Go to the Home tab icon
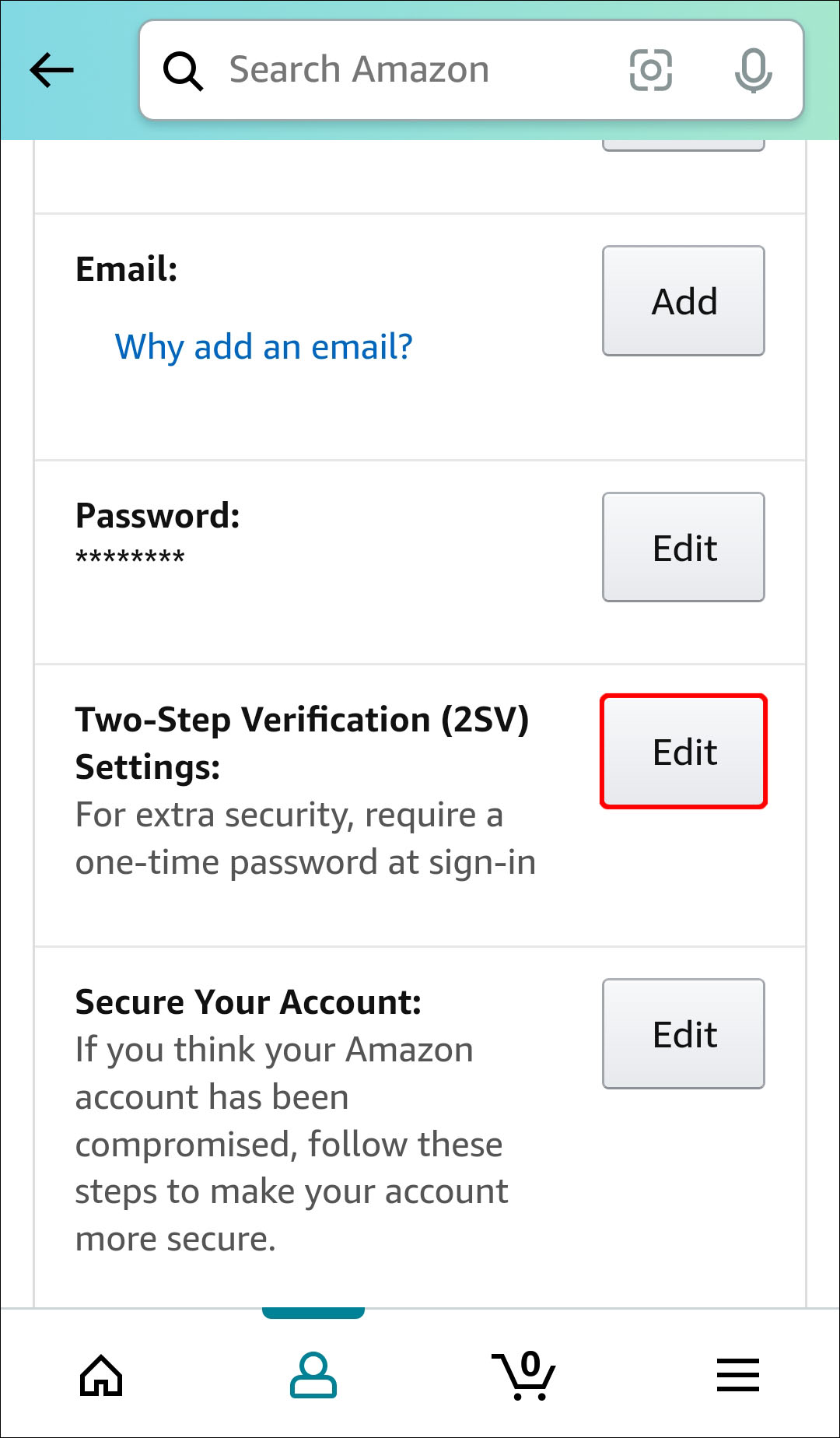This screenshot has width=840, height=1438. coord(102,1375)
